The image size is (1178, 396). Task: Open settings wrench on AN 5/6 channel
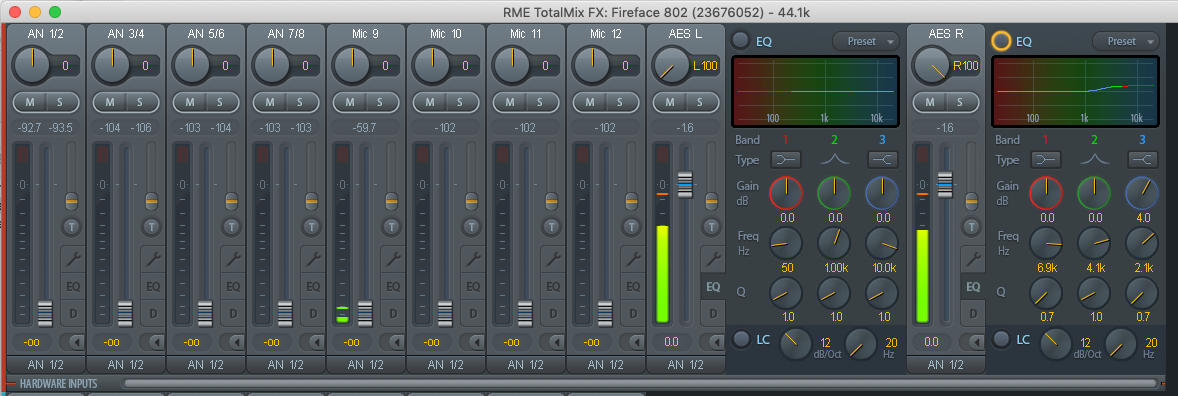(233, 259)
